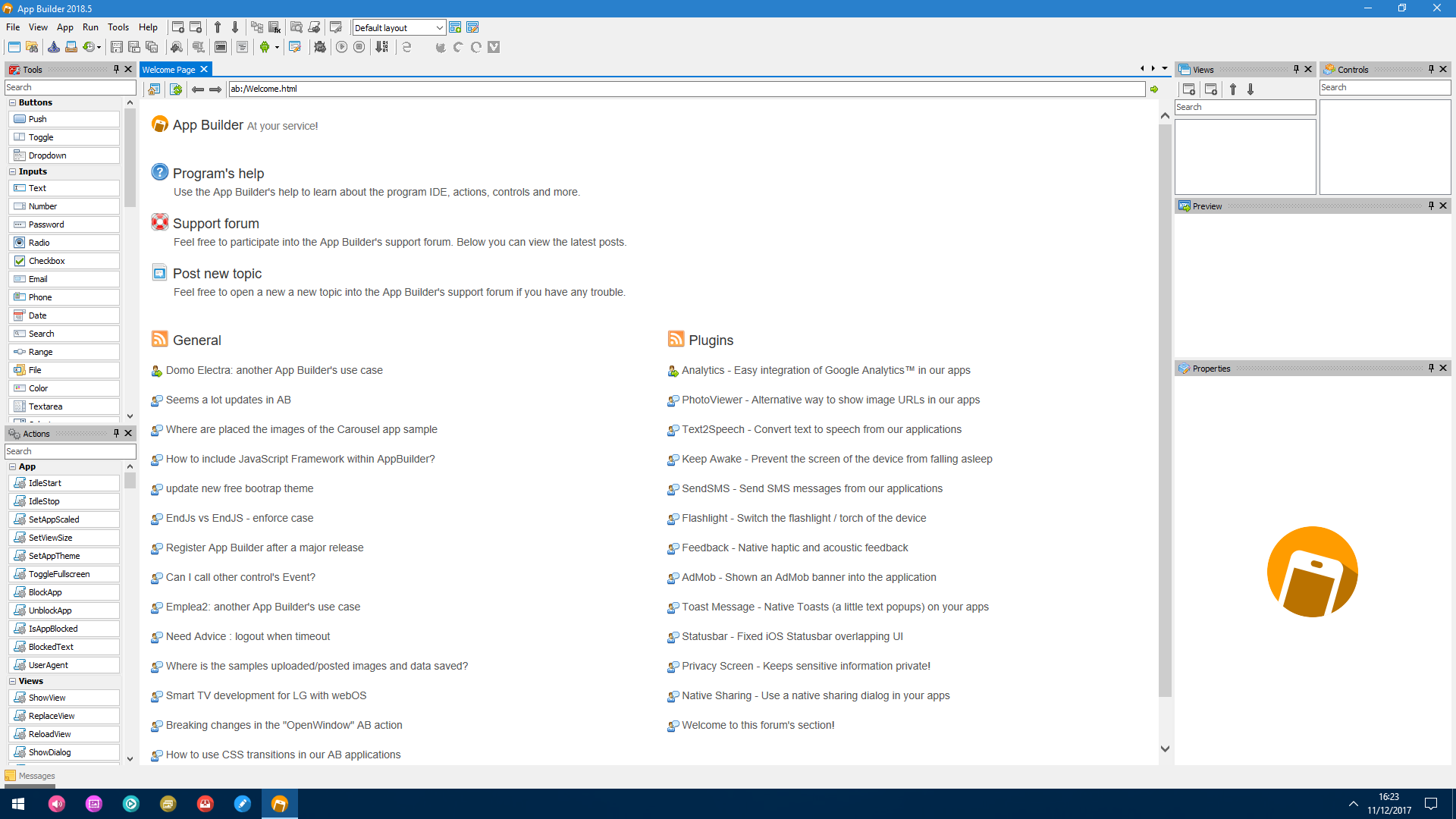Click the open file binoculars folder icon

pos(32,47)
